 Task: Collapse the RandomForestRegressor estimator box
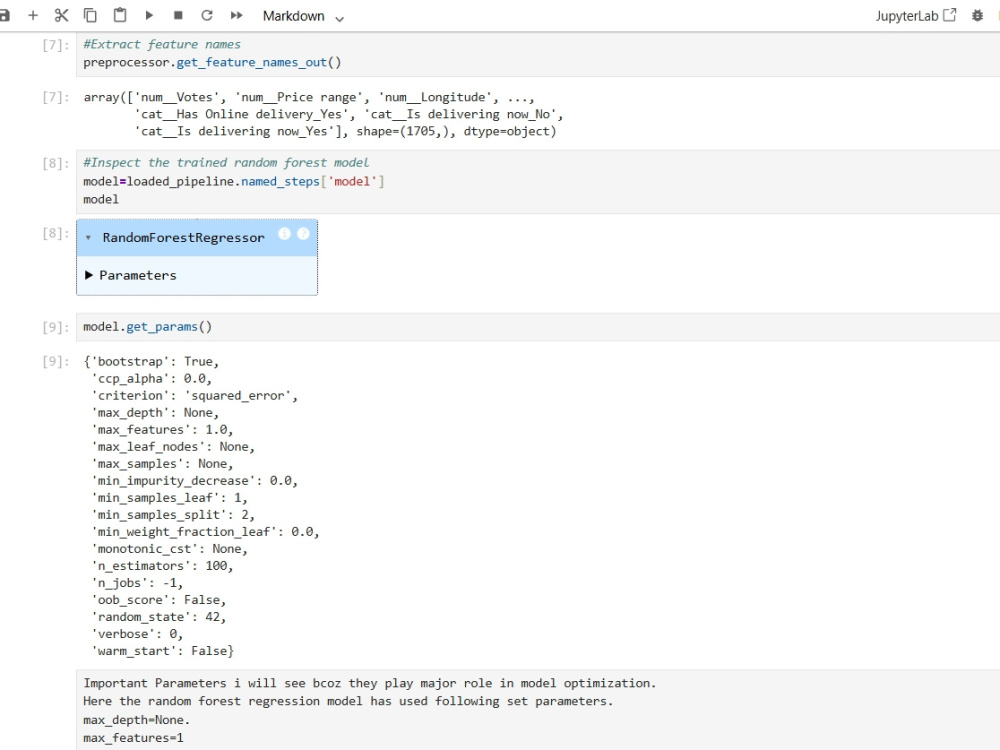[89, 238]
